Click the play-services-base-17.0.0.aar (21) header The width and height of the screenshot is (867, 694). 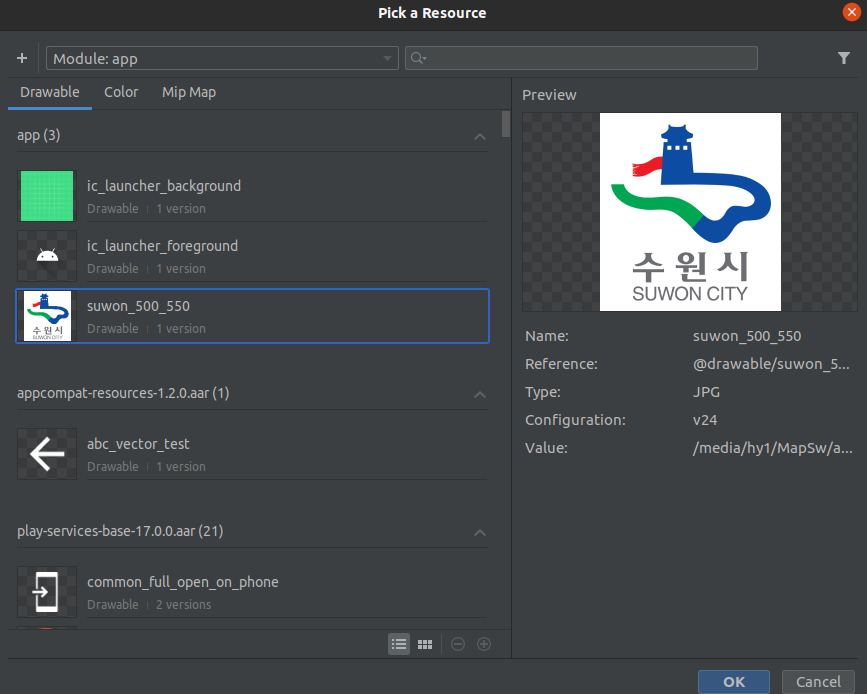[120, 531]
